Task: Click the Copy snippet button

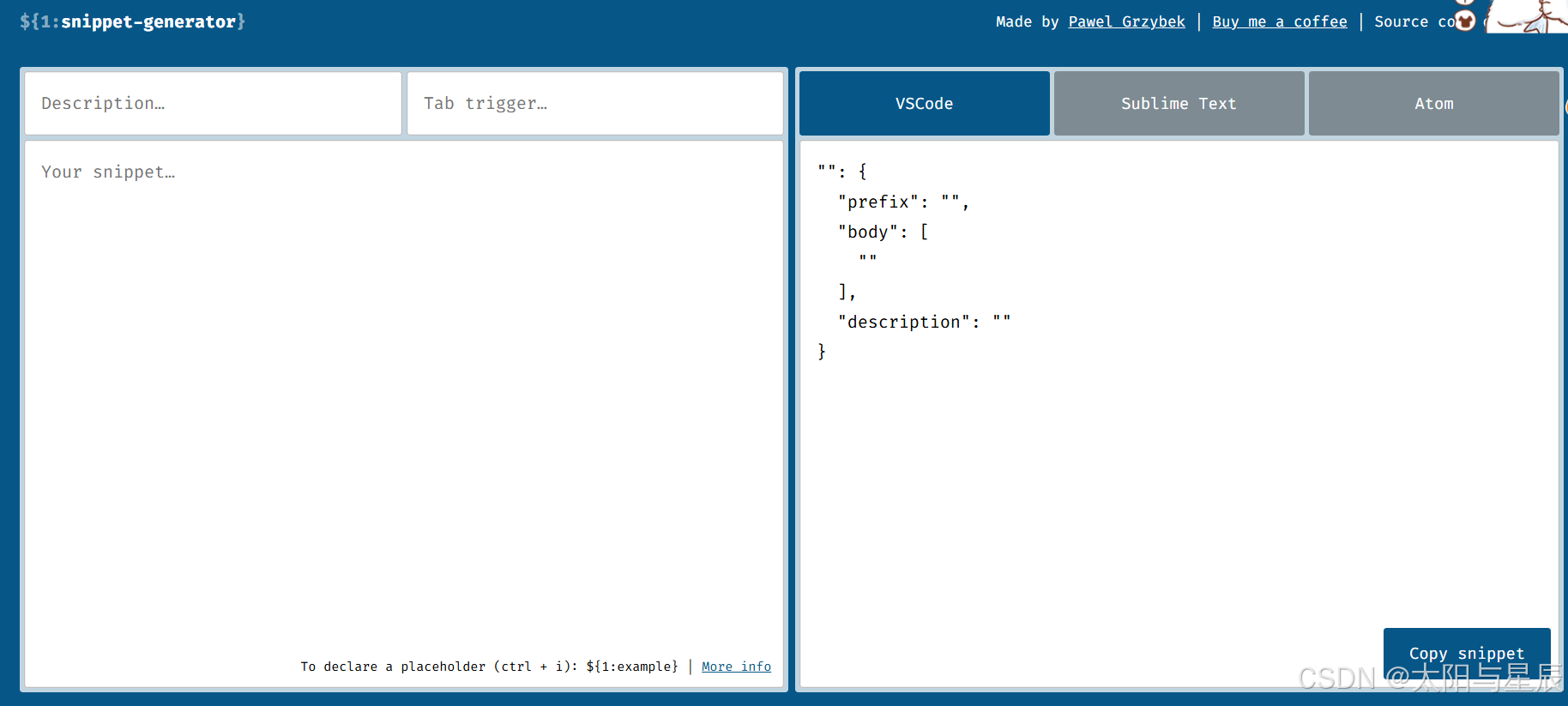Action: 1467,654
